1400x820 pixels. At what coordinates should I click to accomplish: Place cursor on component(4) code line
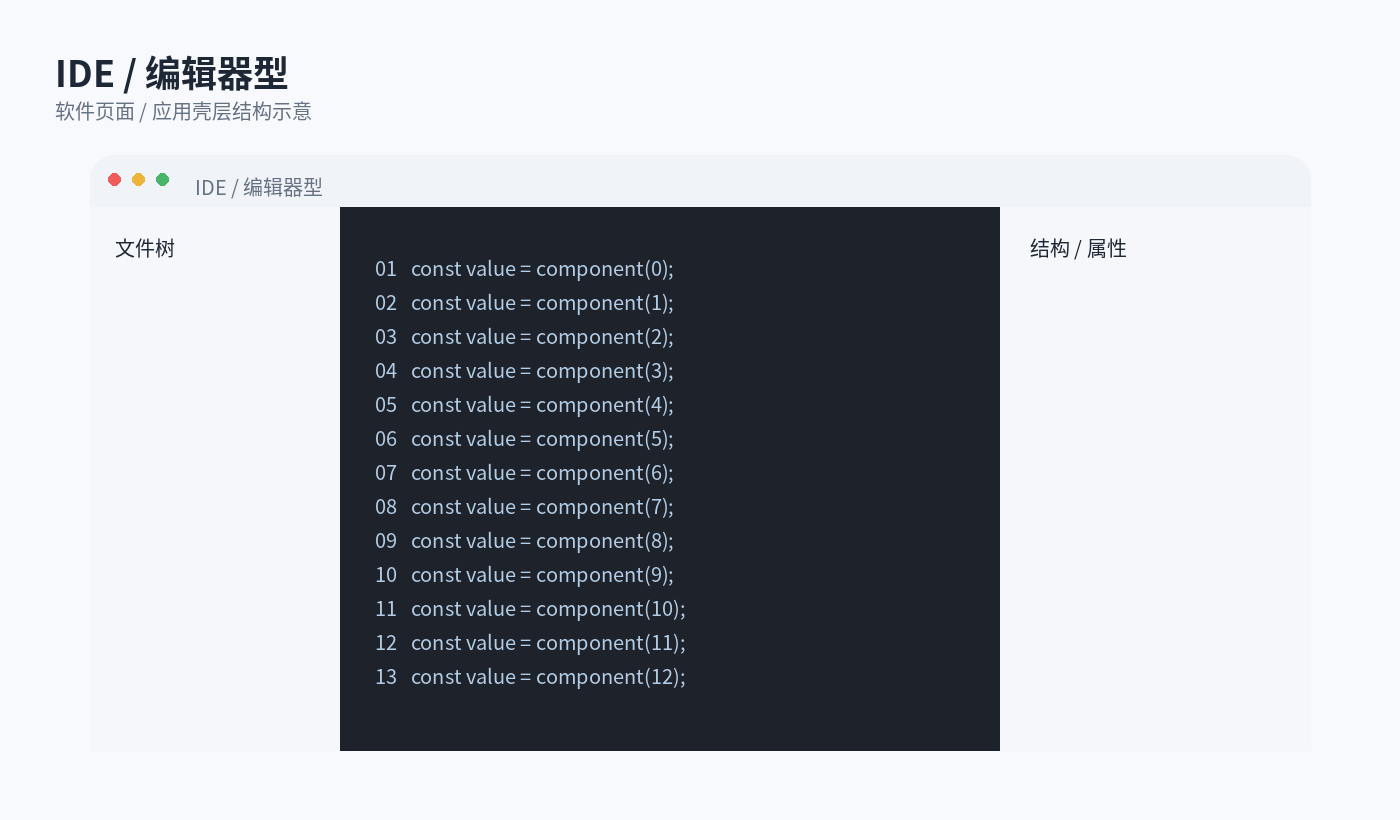[542, 405]
